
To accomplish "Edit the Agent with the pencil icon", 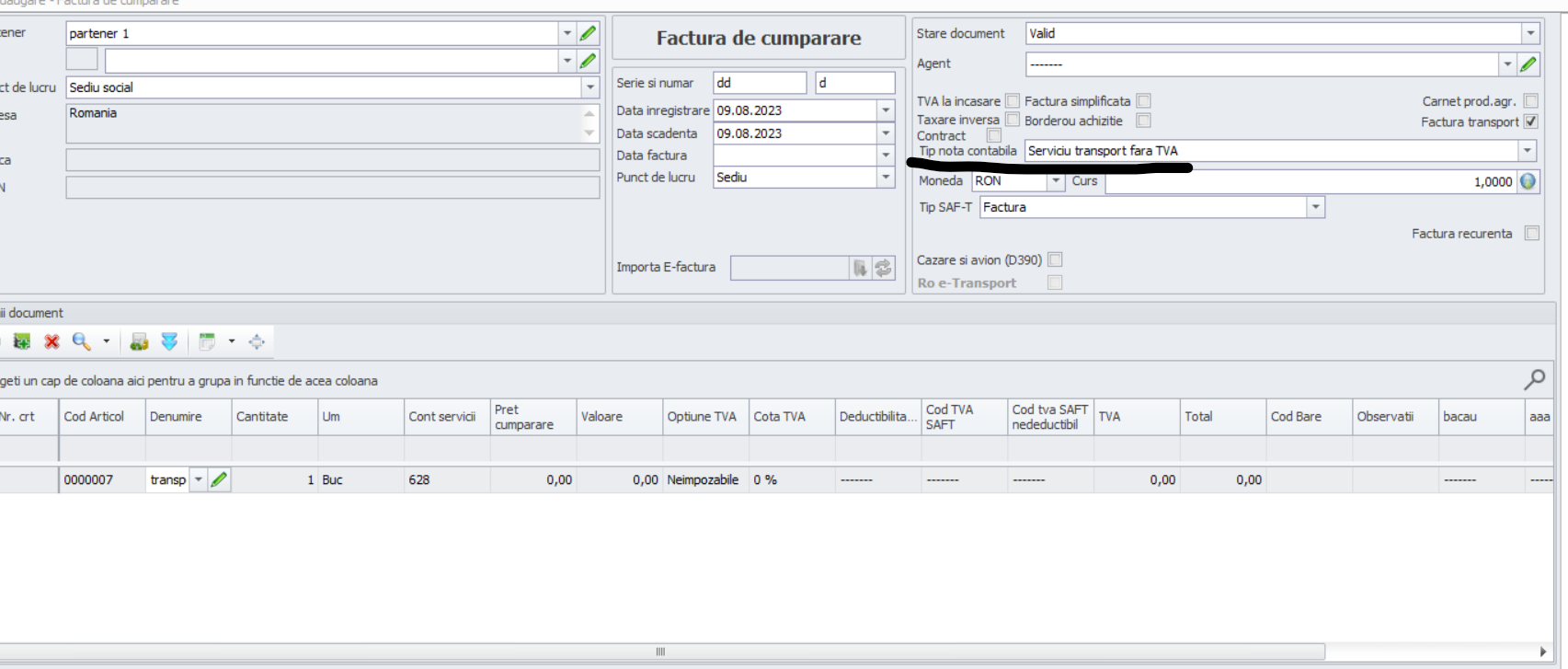I will pyautogui.click(x=1528, y=64).
